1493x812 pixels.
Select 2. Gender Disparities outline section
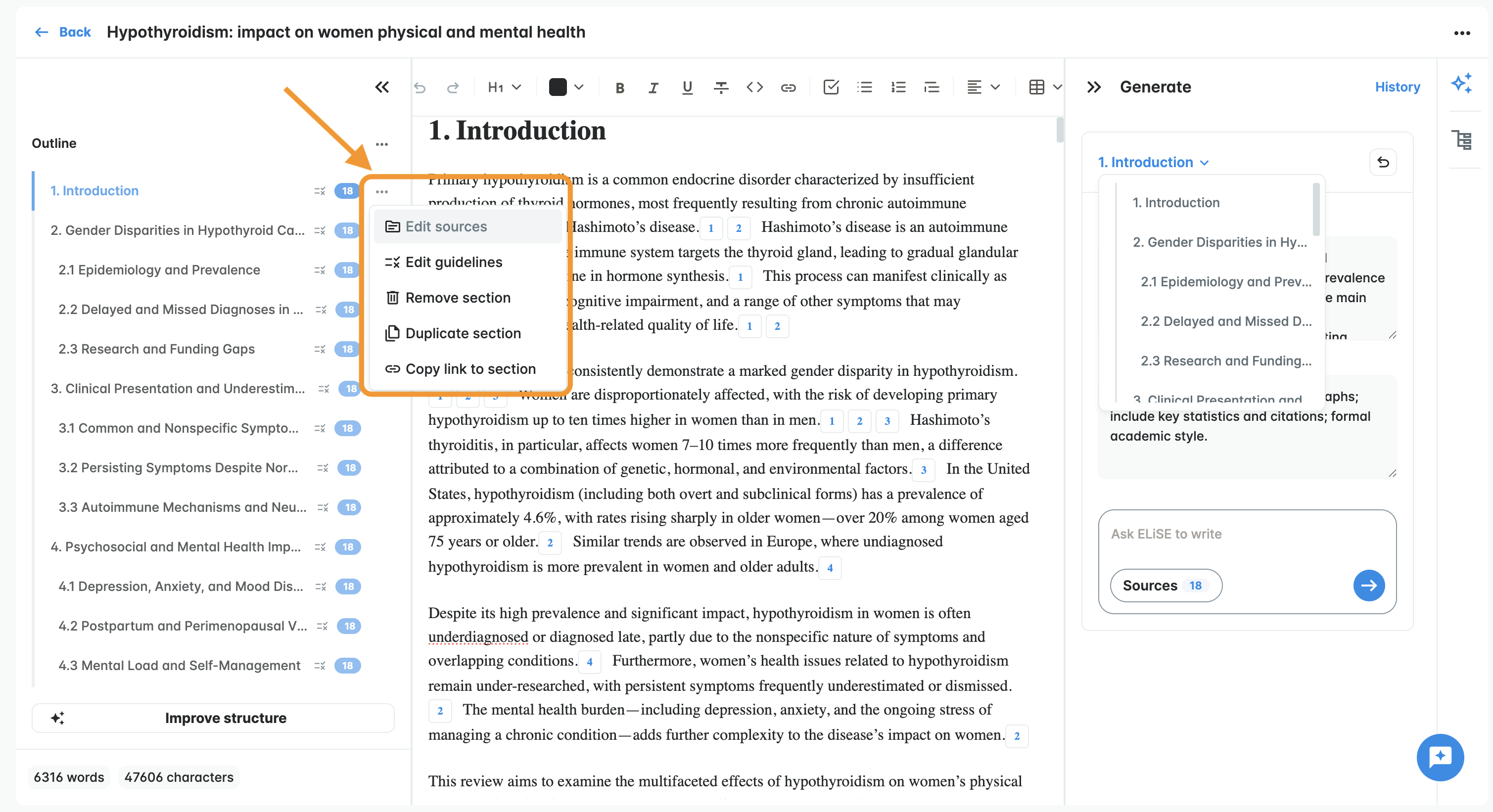[x=178, y=230]
